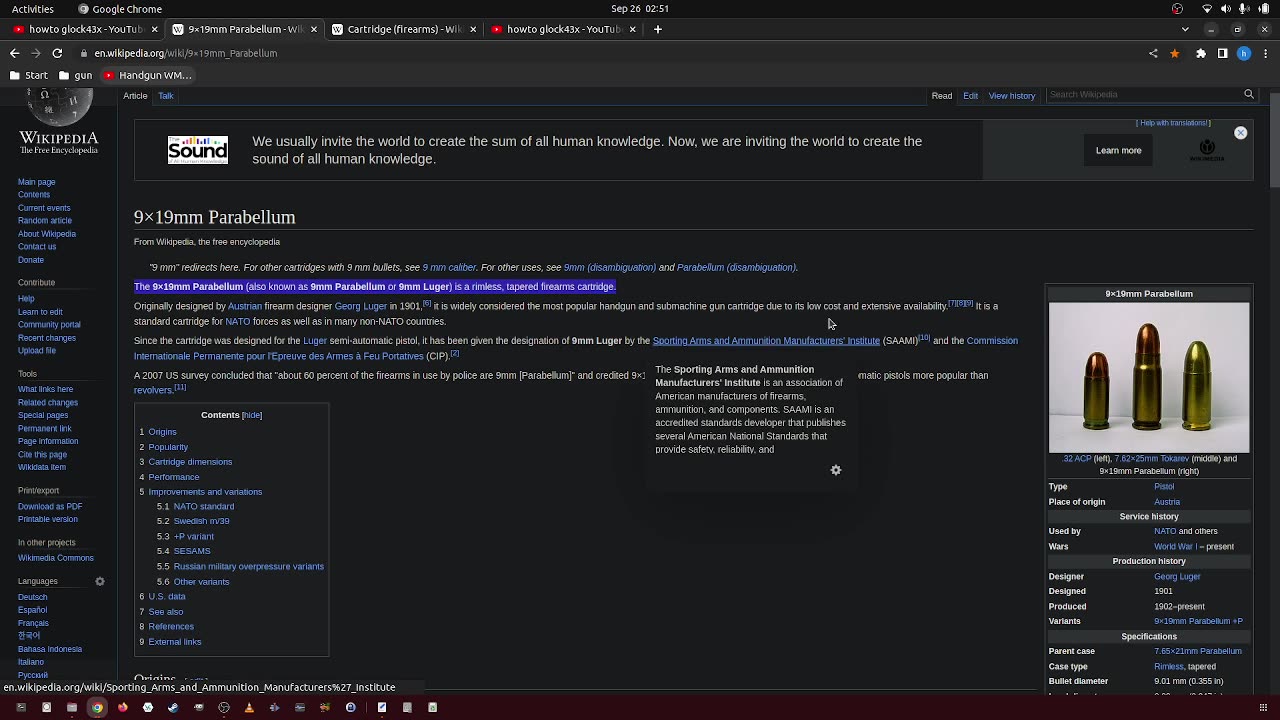Open the Wikimedia Commons link
Screen dimensions: 1280x720
tap(55, 558)
